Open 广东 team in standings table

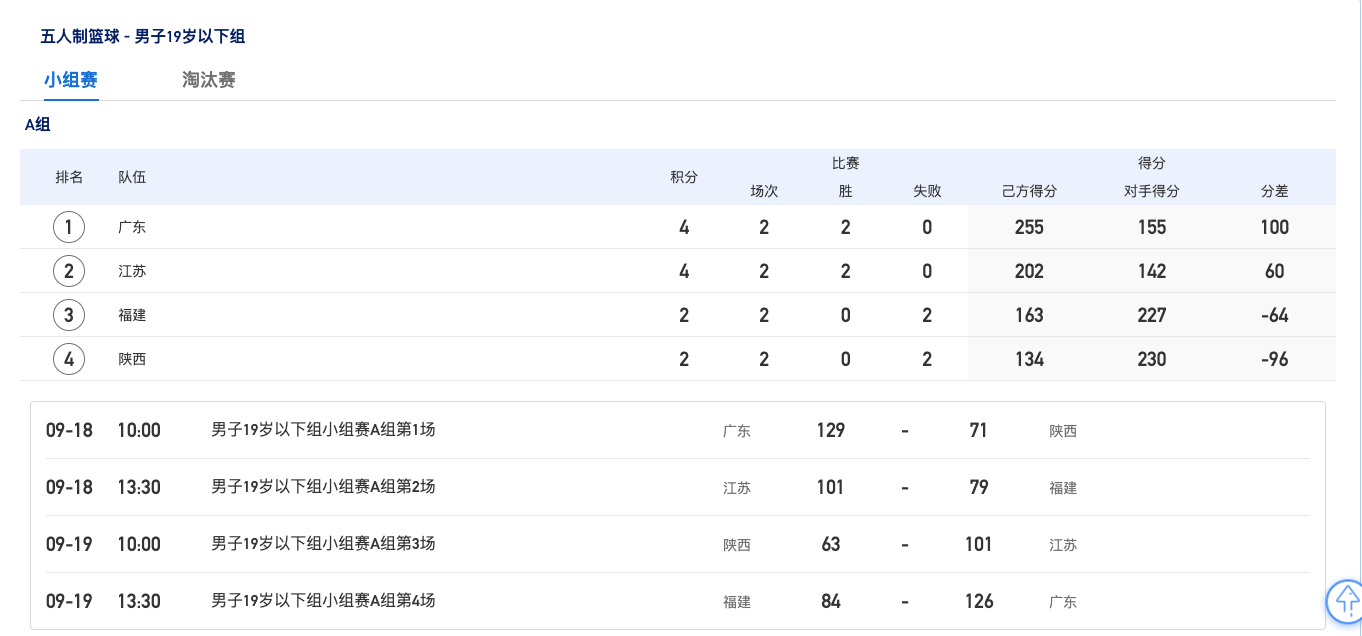[132, 227]
